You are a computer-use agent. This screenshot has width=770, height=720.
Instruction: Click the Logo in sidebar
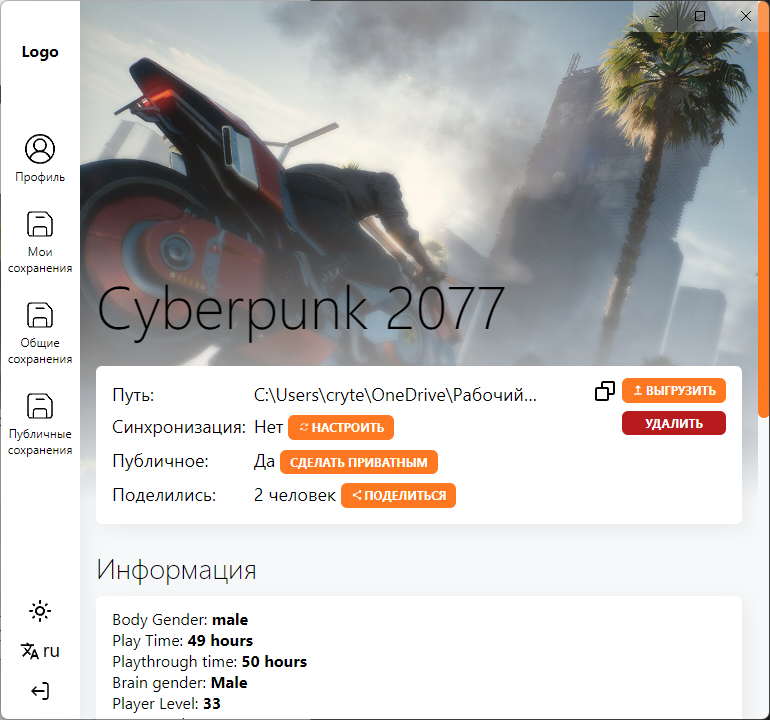click(x=40, y=52)
